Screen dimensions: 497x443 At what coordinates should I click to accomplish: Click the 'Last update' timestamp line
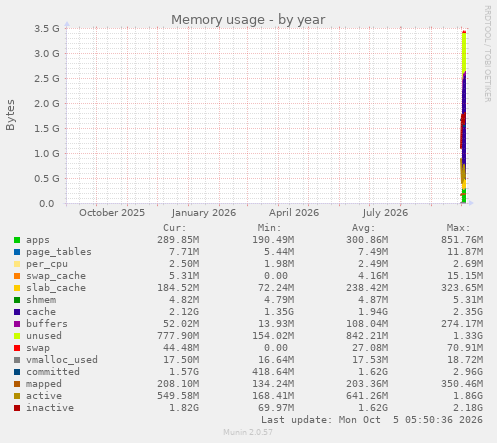(372, 420)
